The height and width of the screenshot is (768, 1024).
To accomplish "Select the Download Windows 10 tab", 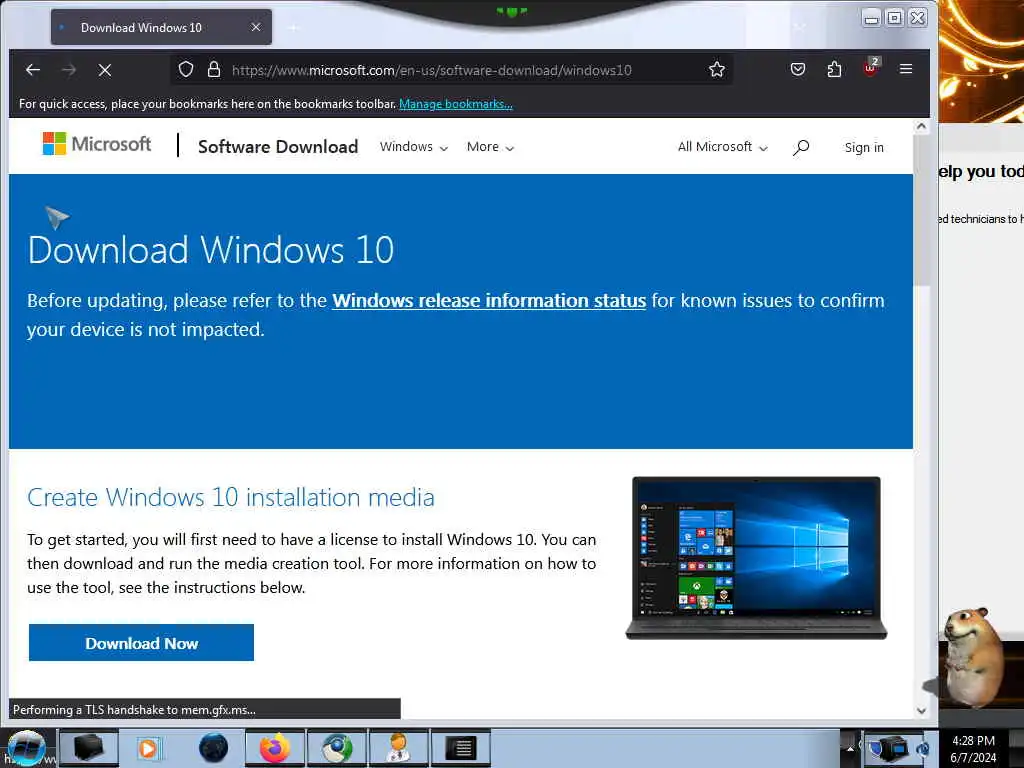I will point(161,27).
